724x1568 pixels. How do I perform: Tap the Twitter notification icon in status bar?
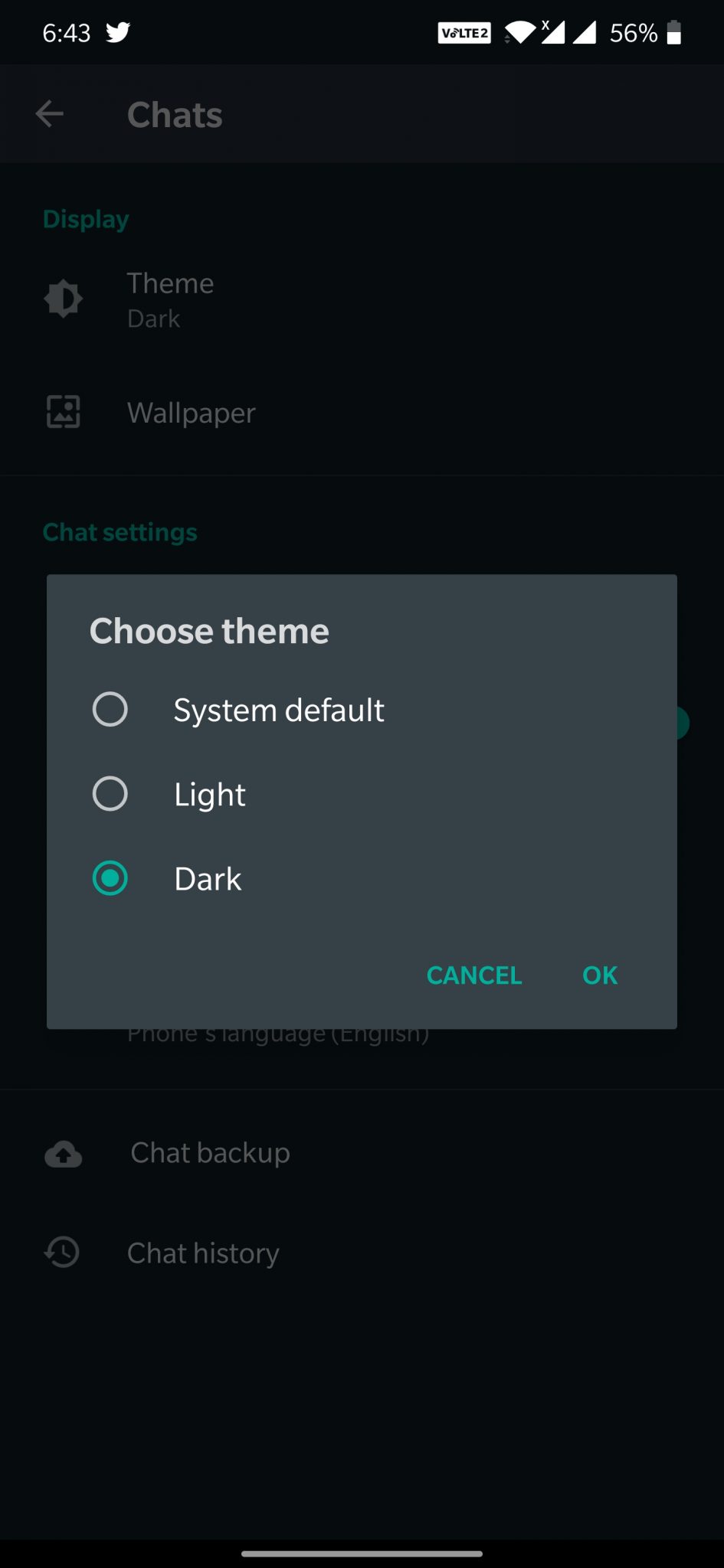118,32
